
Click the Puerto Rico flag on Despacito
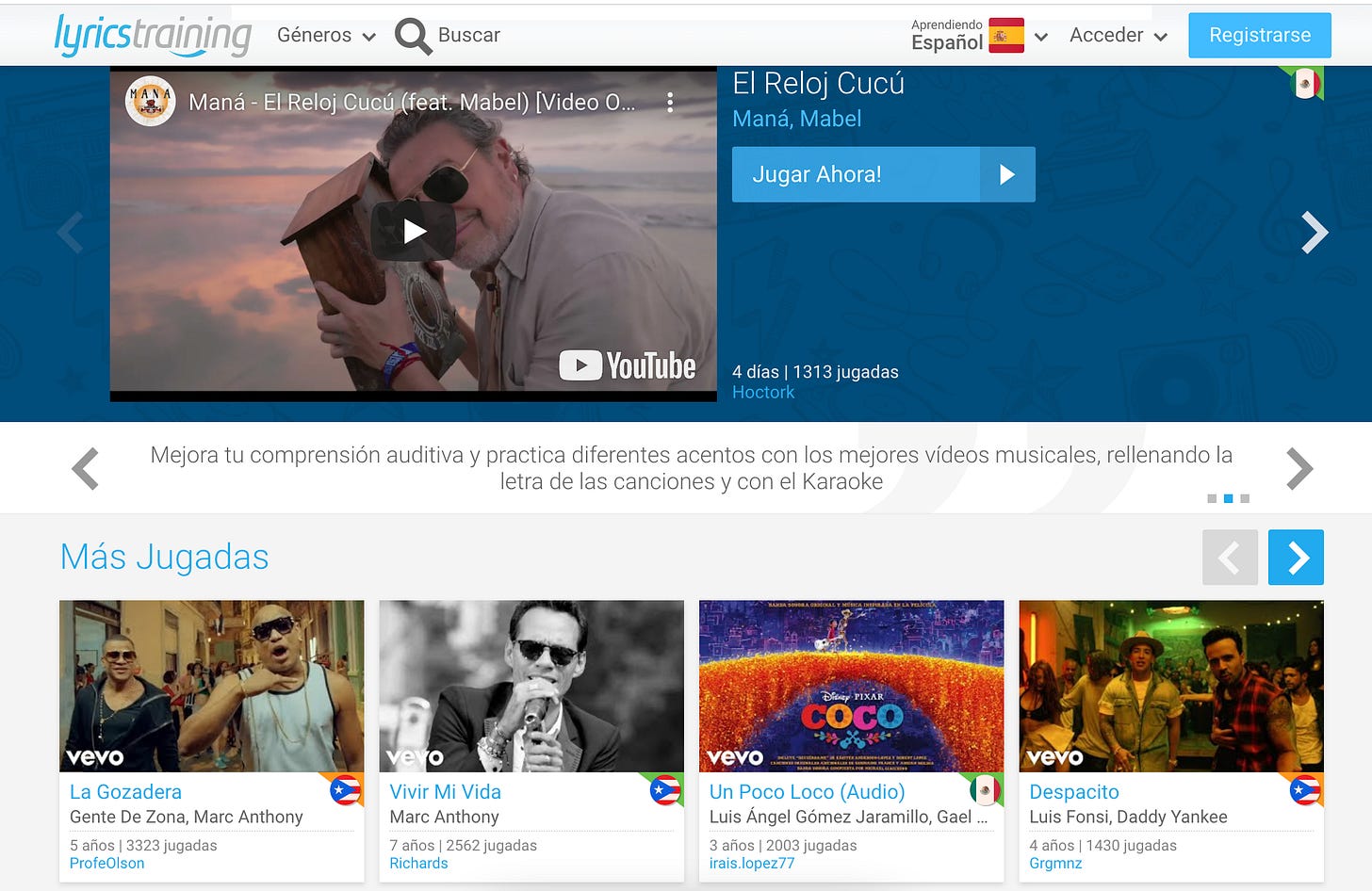[x=1305, y=790]
